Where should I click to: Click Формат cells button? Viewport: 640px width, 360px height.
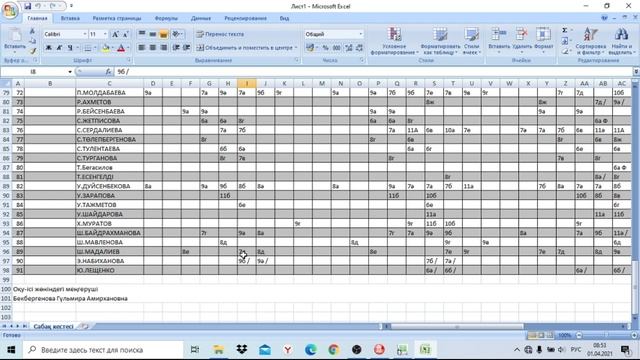(544, 40)
